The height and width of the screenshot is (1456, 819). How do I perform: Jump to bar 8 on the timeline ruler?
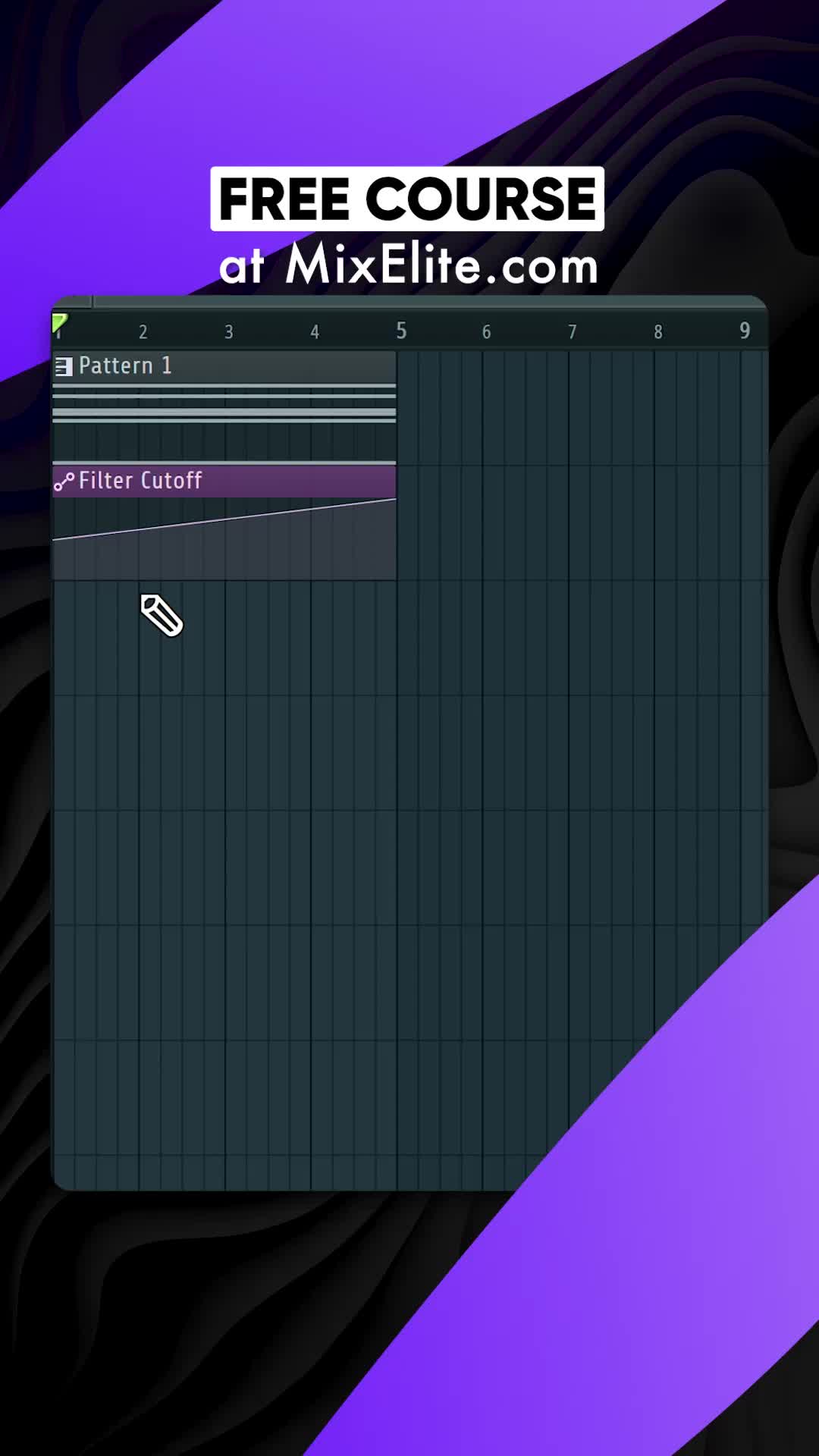coord(658,332)
